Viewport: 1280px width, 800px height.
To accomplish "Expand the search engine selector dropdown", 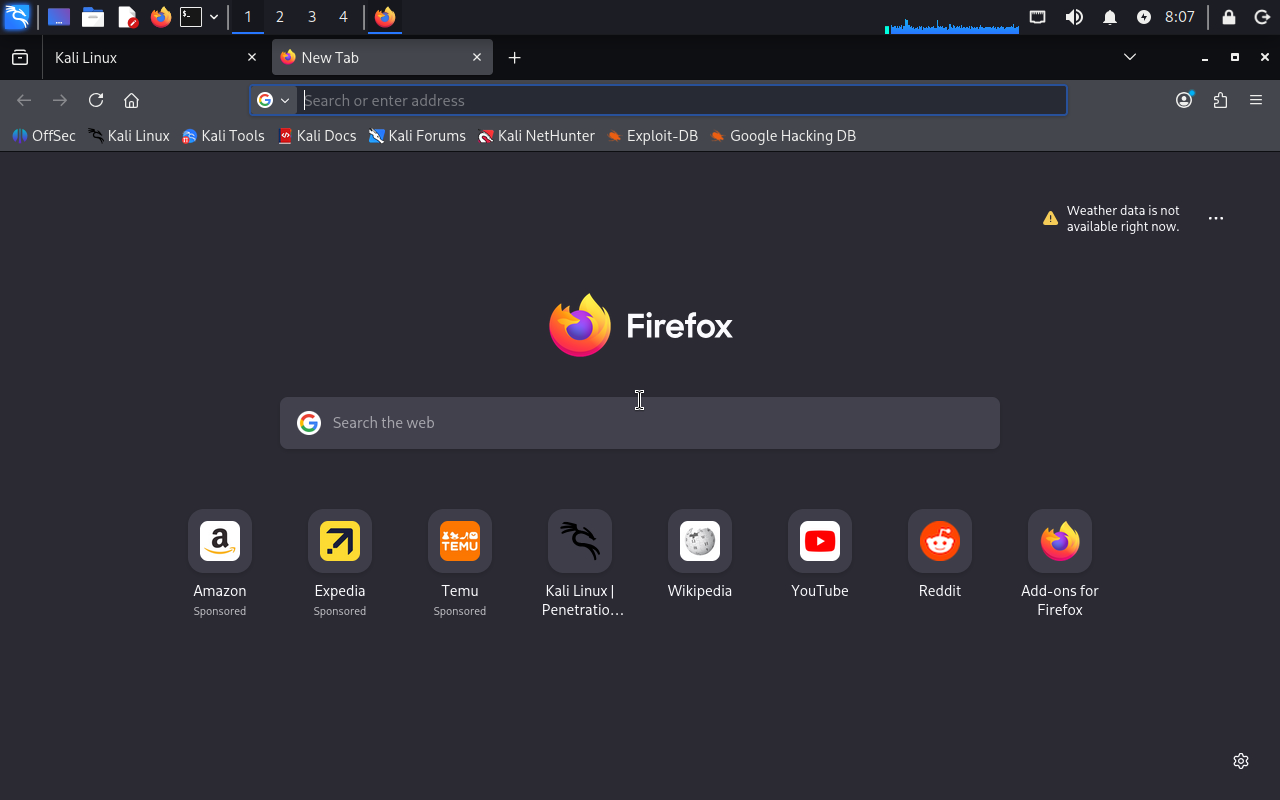I will click(273, 100).
